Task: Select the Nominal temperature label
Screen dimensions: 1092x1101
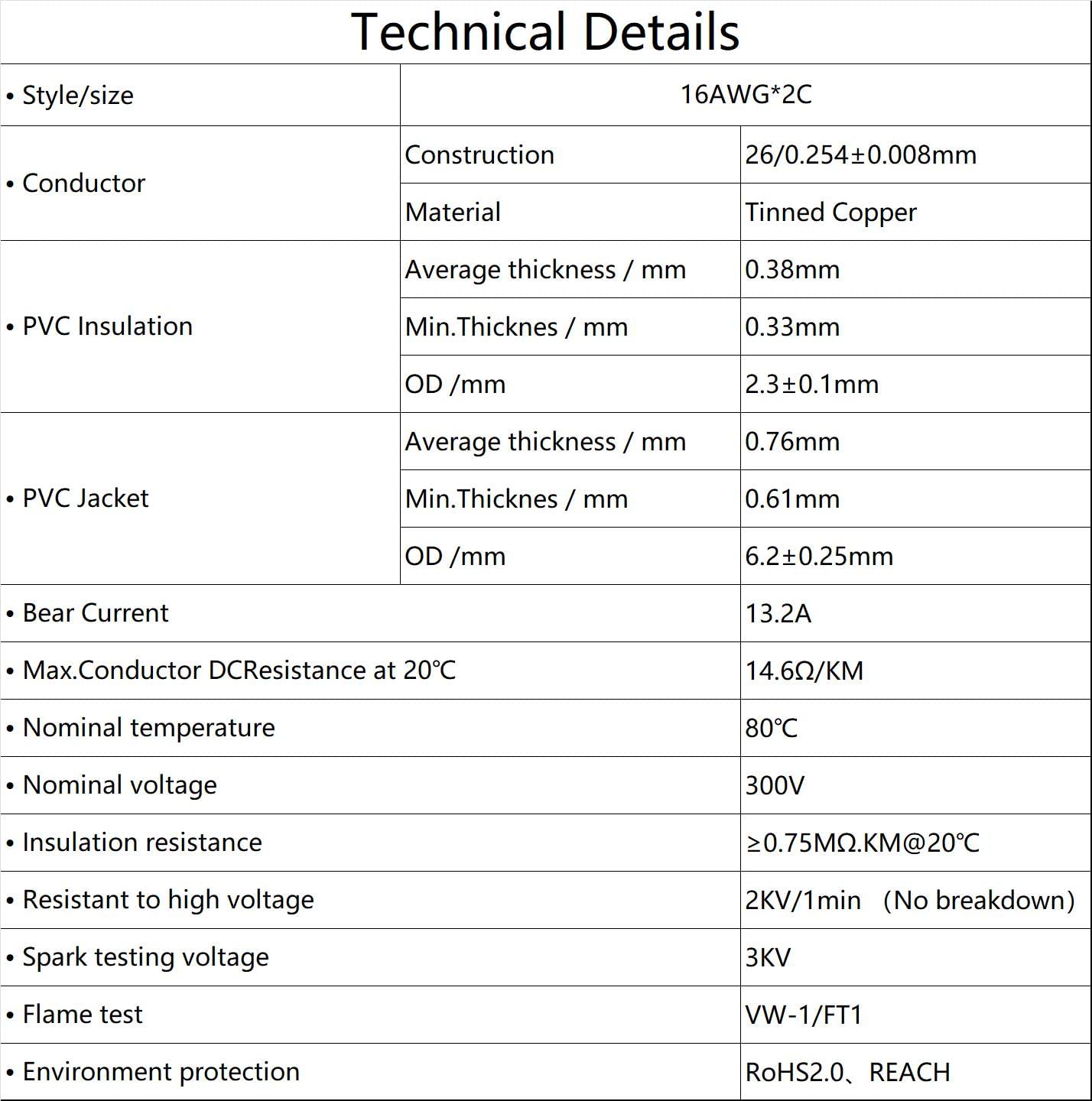Action: point(148,728)
